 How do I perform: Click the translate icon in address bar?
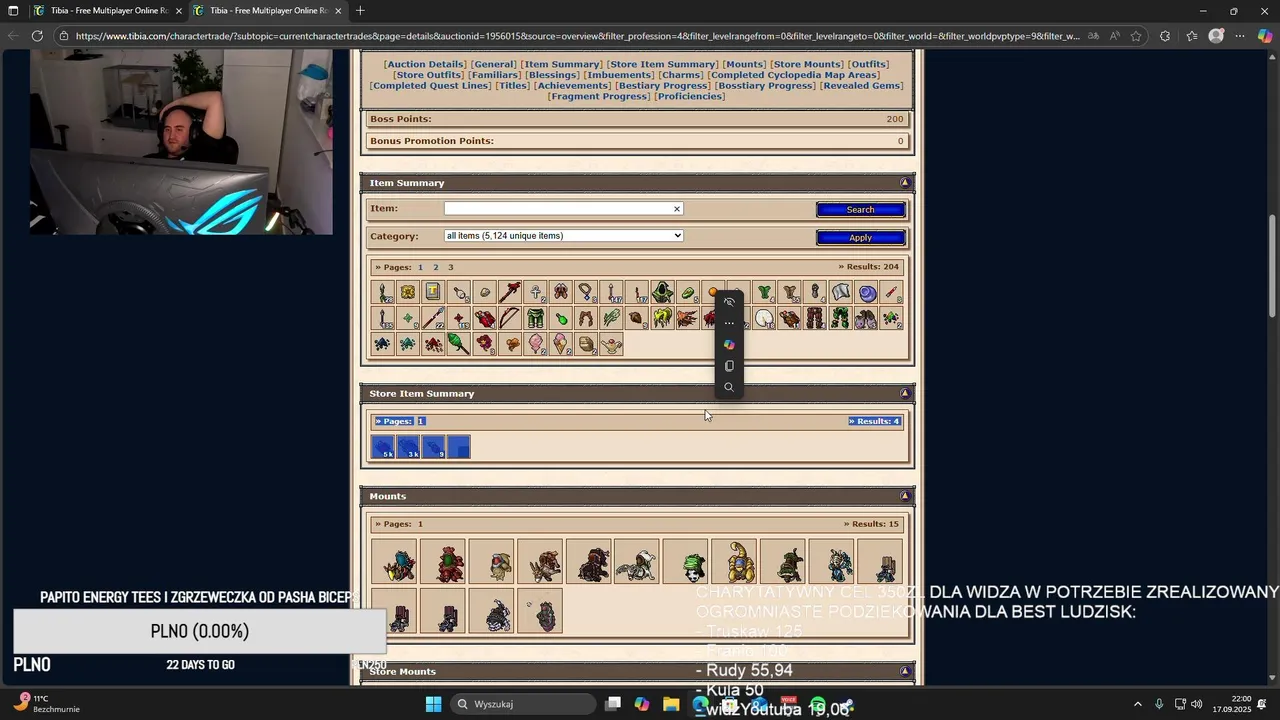coord(1093,36)
